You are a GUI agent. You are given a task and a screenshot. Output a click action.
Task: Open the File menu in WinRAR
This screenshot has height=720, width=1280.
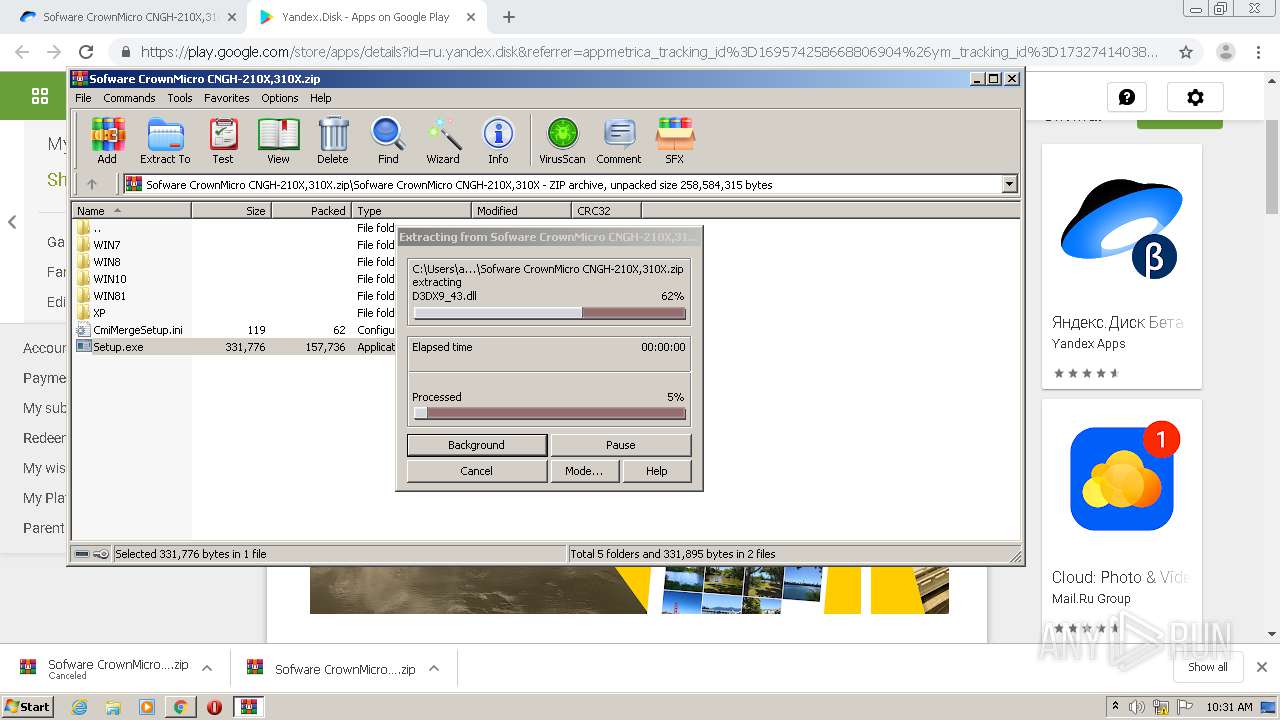83,98
